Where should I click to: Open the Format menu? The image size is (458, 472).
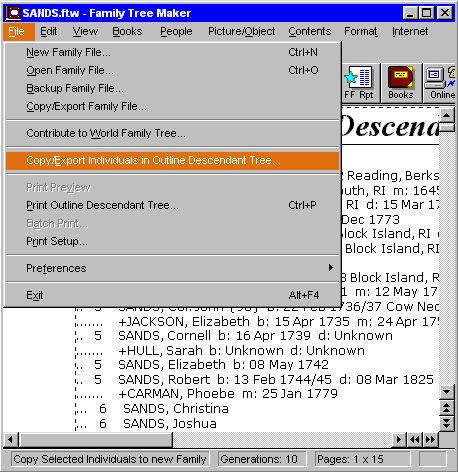click(361, 31)
